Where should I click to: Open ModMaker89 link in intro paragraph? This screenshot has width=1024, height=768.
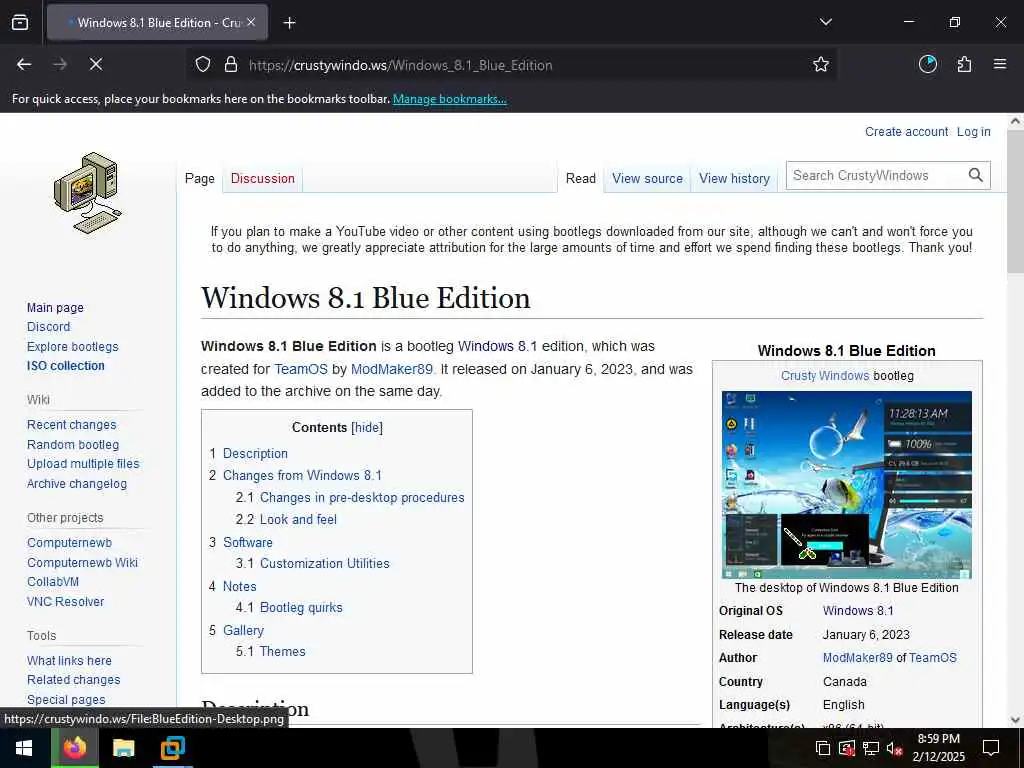coord(392,369)
